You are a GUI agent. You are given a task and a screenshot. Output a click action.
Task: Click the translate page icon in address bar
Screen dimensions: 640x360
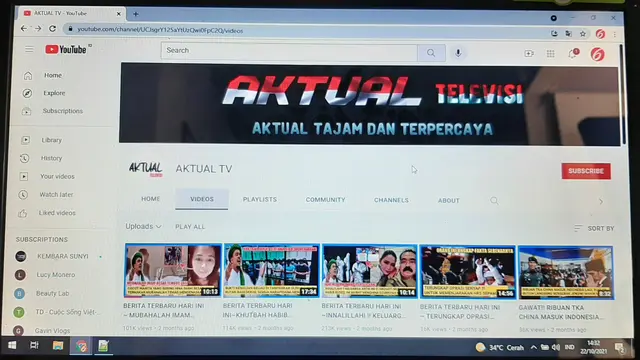pyautogui.click(x=569, y=33)
